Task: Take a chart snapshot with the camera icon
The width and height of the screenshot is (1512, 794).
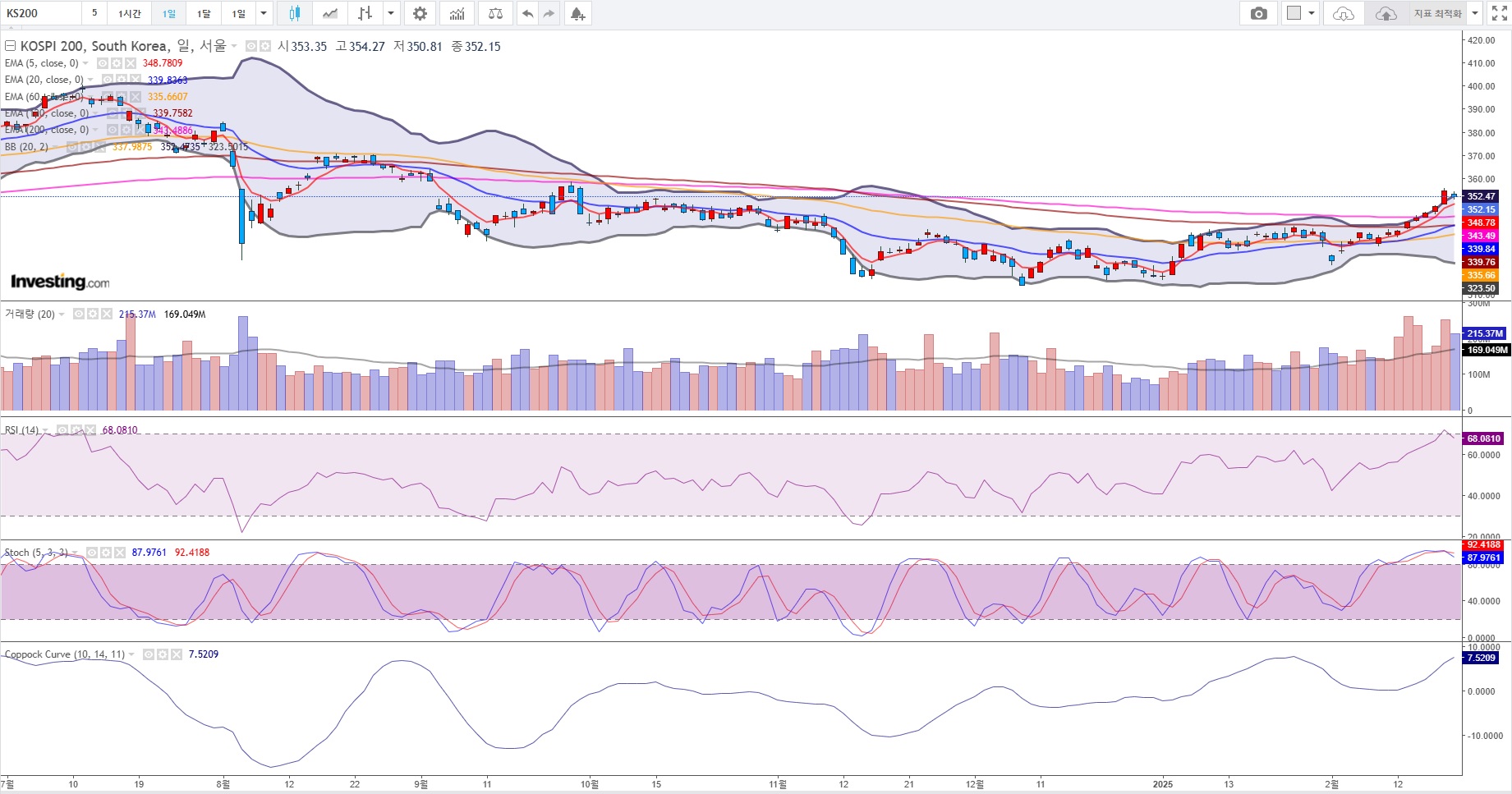Action: (x=1258, y=13)
